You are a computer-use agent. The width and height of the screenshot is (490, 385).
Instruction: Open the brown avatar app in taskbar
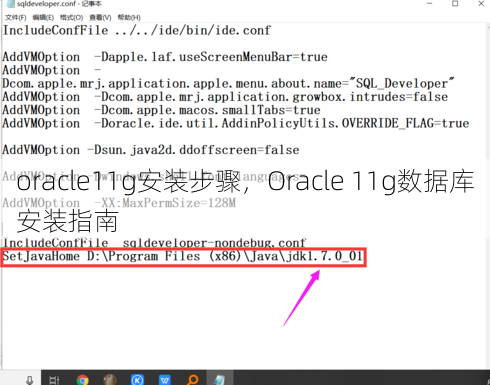[110, 380]
